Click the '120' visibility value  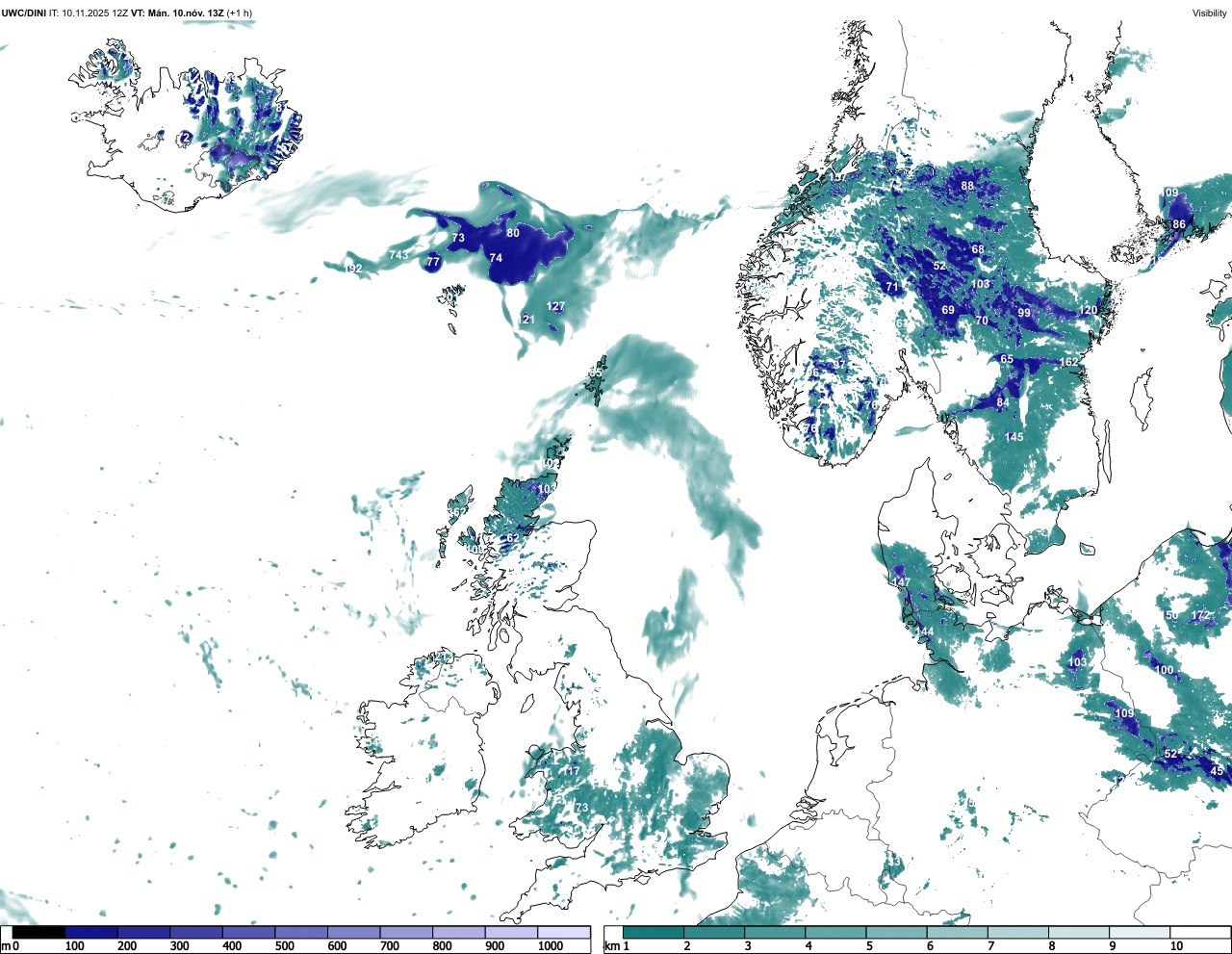1088,311
